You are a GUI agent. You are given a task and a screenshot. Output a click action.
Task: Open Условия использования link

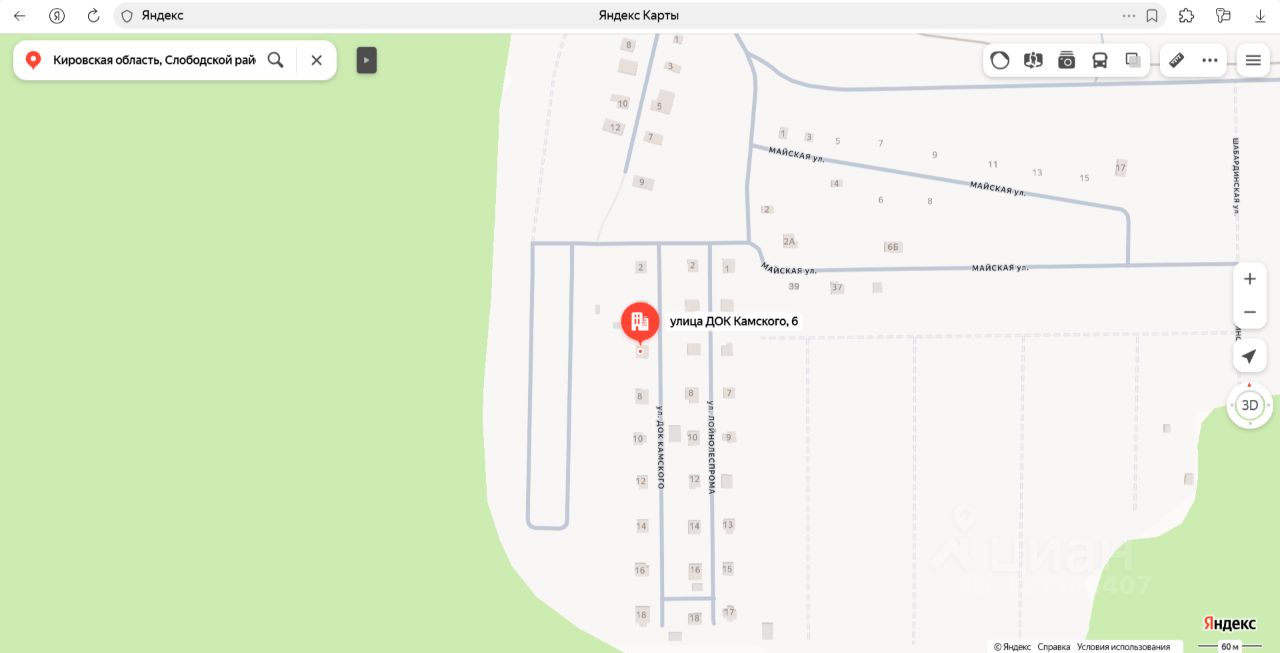click(x=1123, y=647)
